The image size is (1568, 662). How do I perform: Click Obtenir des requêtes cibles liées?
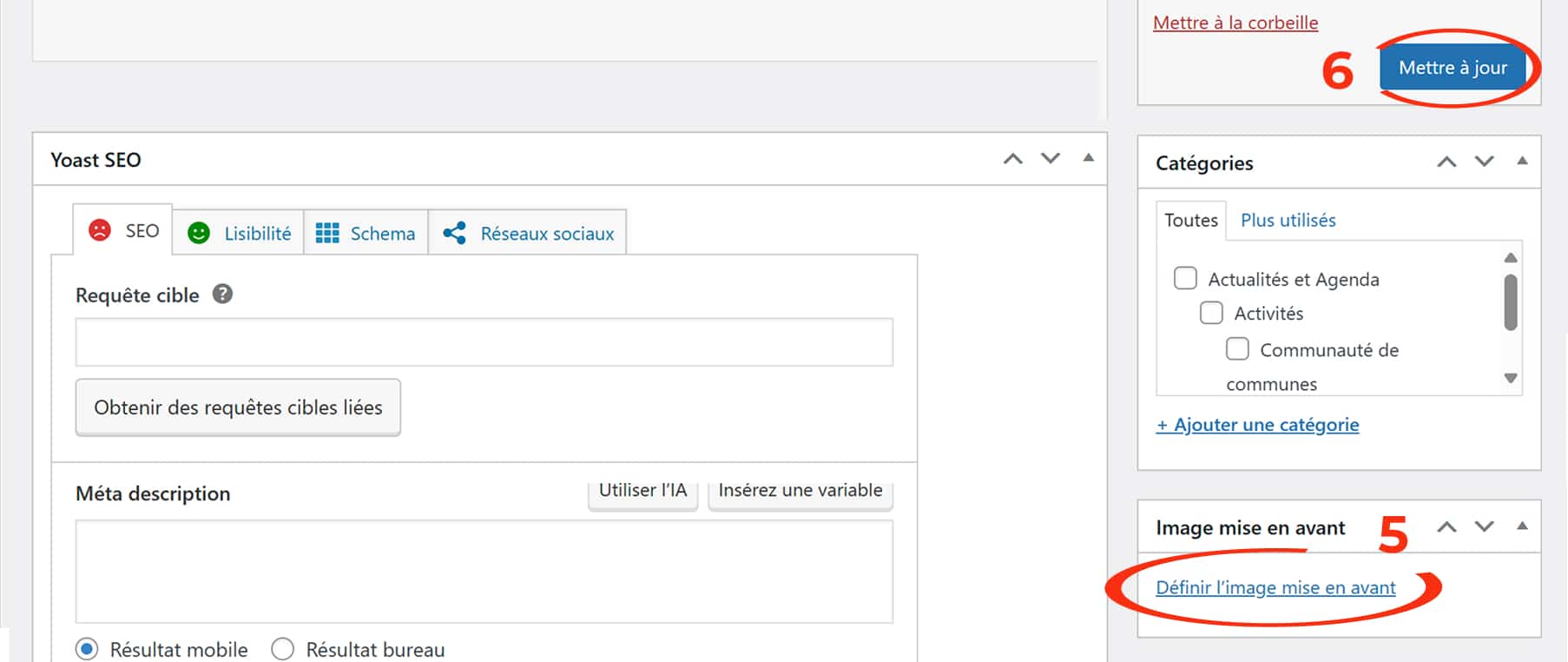[x=238, y=407]
